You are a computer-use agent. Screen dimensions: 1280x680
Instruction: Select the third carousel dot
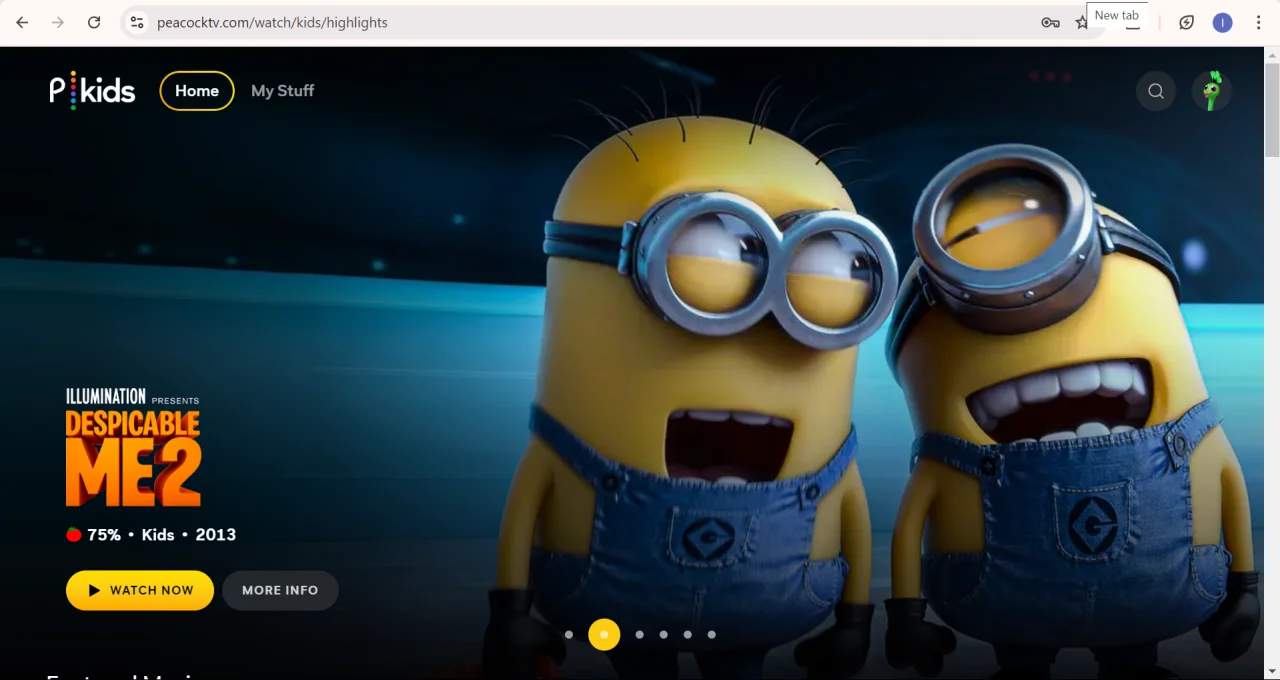(640, 634)
